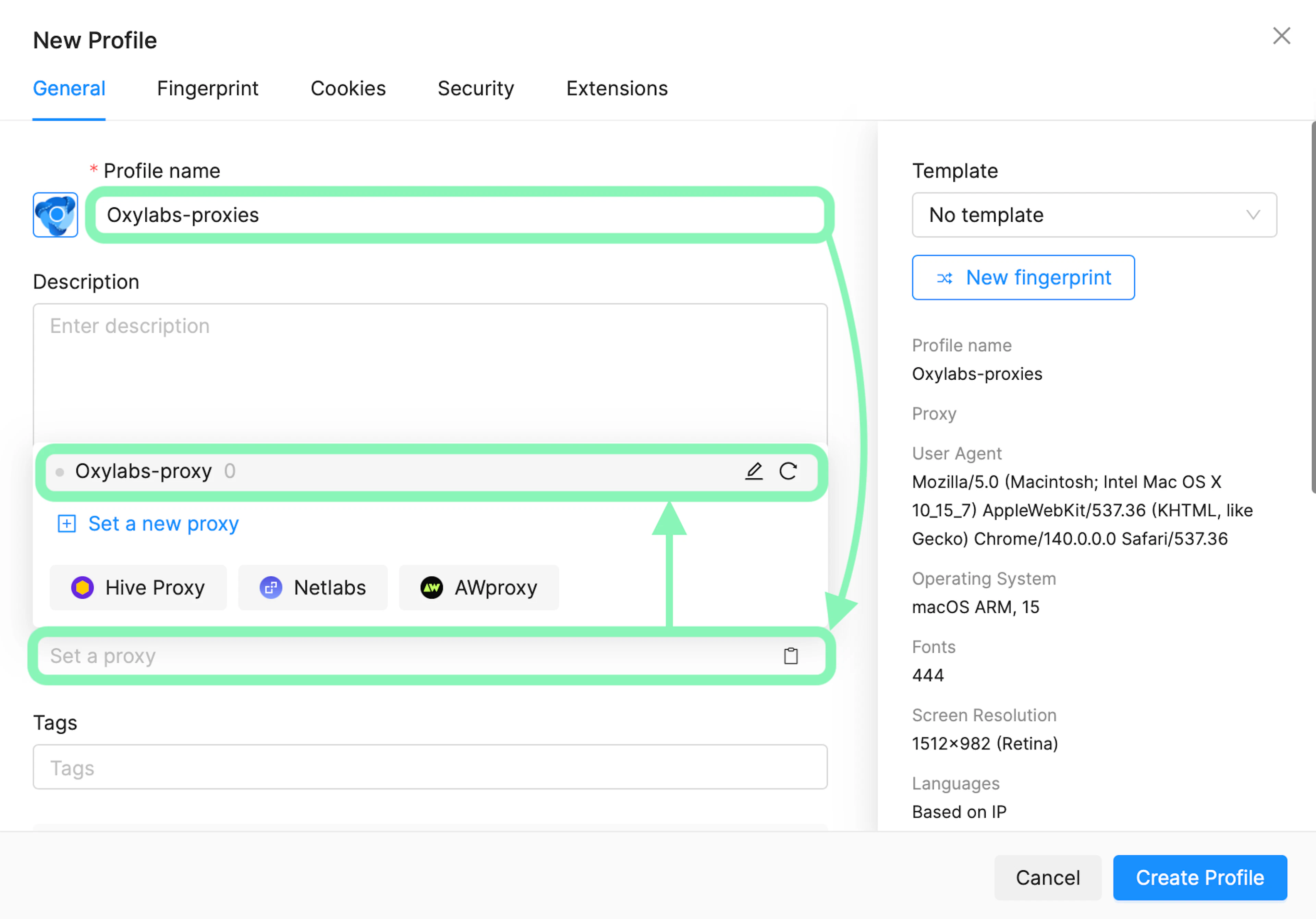Choose the Netlabs provider
This screenshot has height=919, width=1316.
pyautogui.click(x=313, y=587)
